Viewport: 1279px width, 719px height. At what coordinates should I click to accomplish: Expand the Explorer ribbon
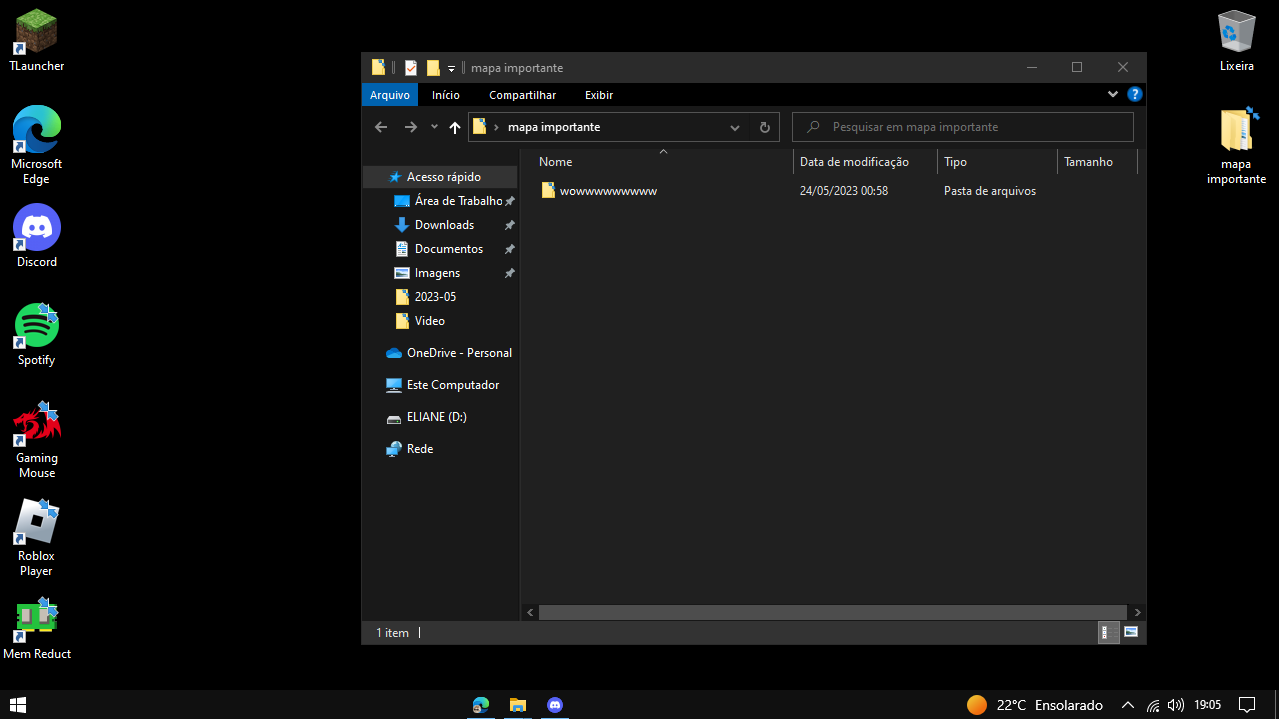[1113, 94]
